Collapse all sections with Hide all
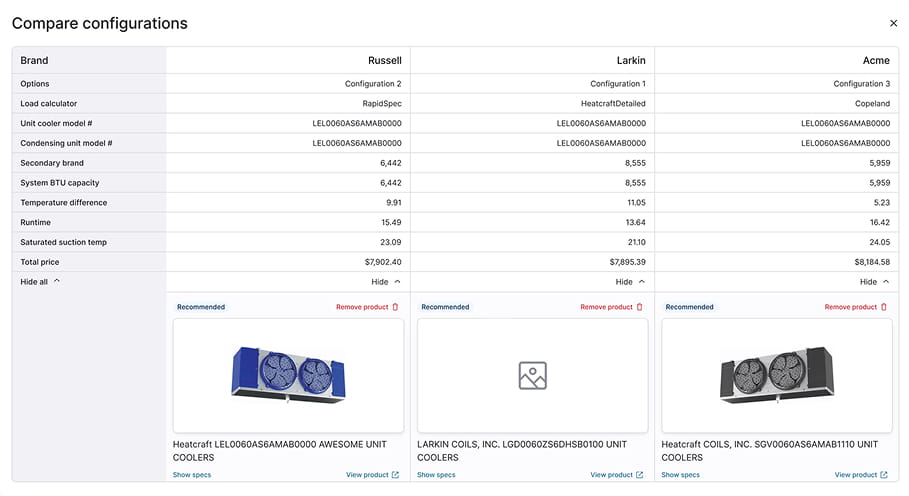This screenshot has height=496, width=909. coord(39,282)
